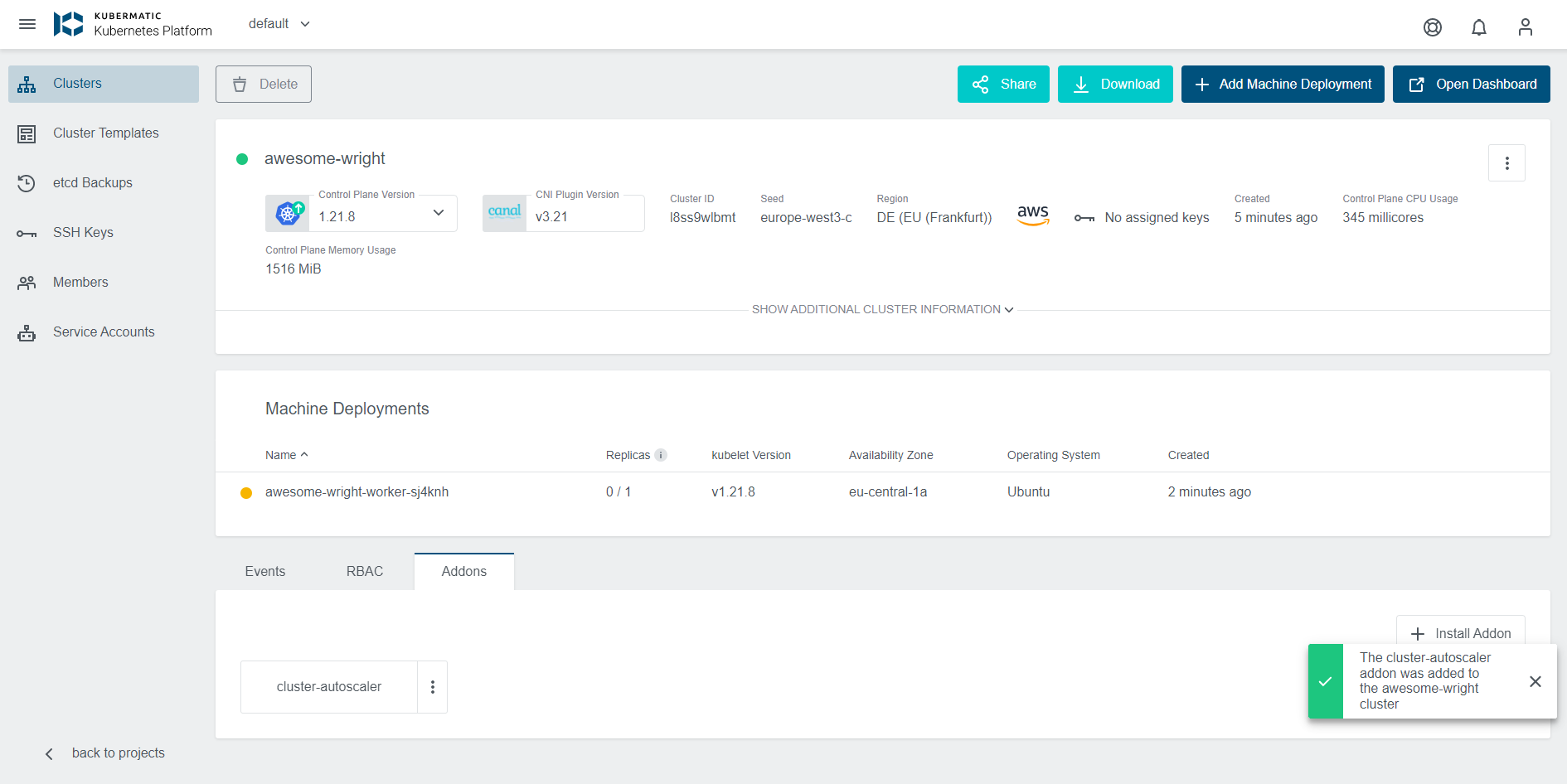1567x784 pixels.
Task: Expand the default project selector
Action: point(279,24)
